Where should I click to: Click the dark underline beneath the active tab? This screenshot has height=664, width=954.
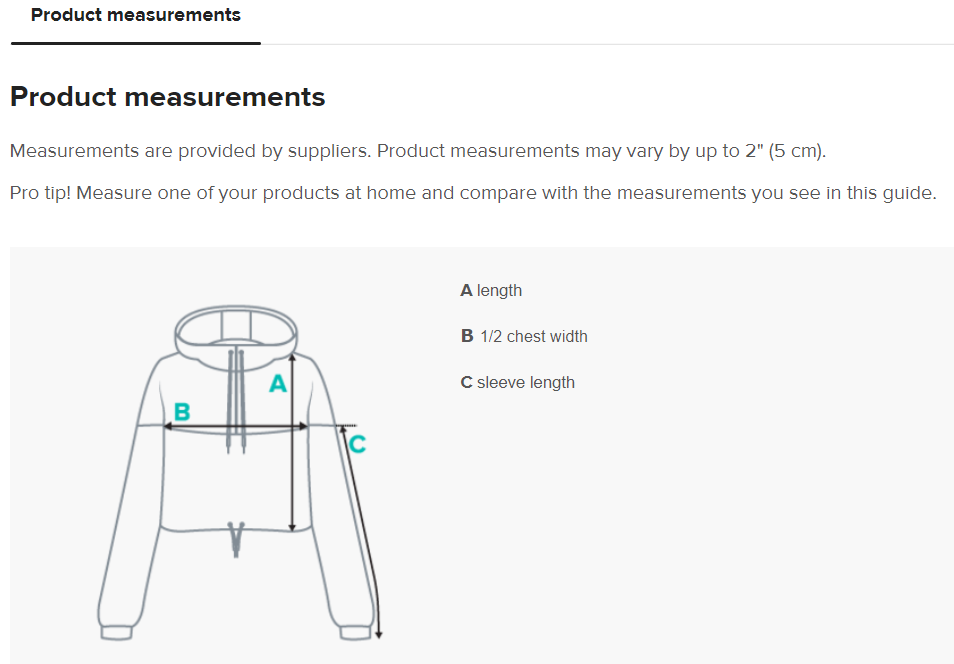[x=136, y=43]
